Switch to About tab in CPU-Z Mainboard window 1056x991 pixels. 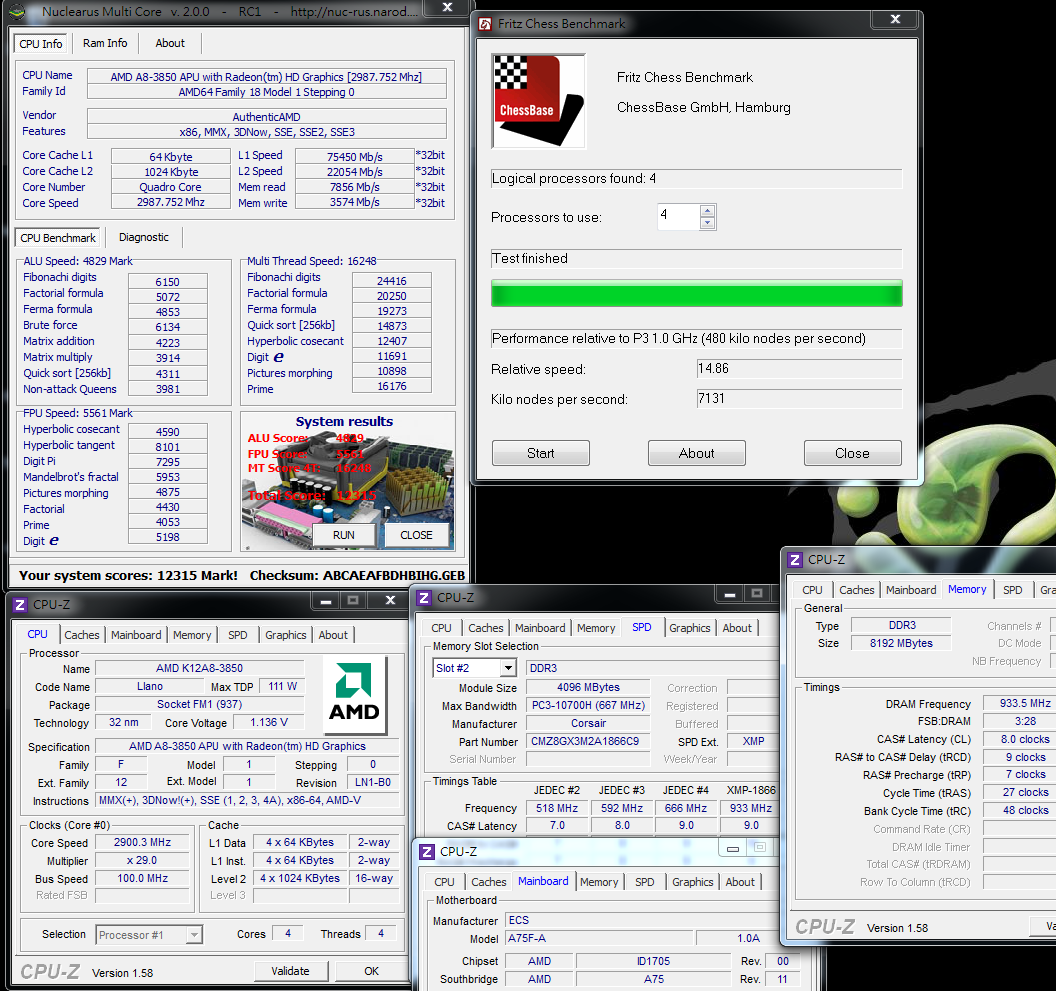tap(740, 882)
